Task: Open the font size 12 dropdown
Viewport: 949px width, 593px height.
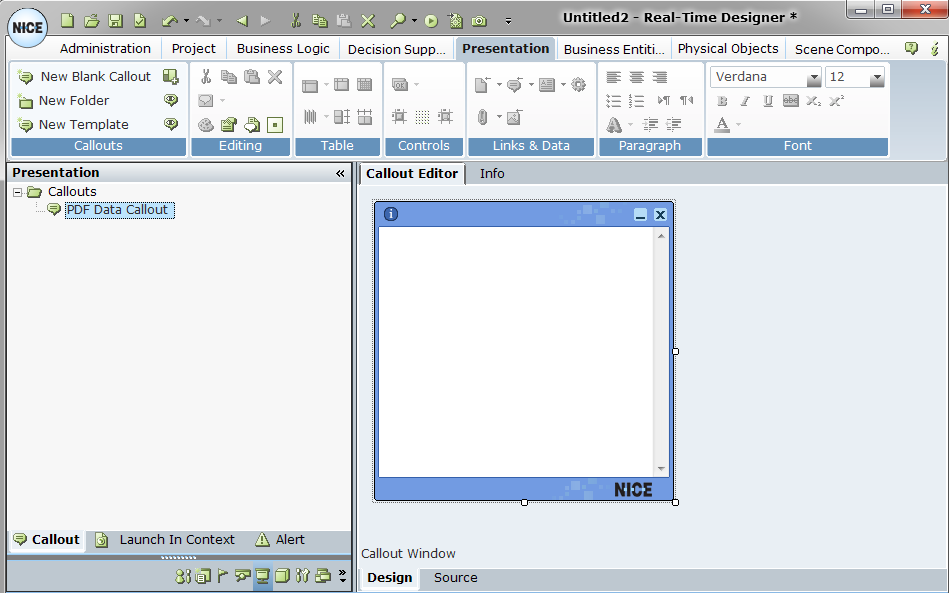Action: pyautogui.click(x=876, y=78)
